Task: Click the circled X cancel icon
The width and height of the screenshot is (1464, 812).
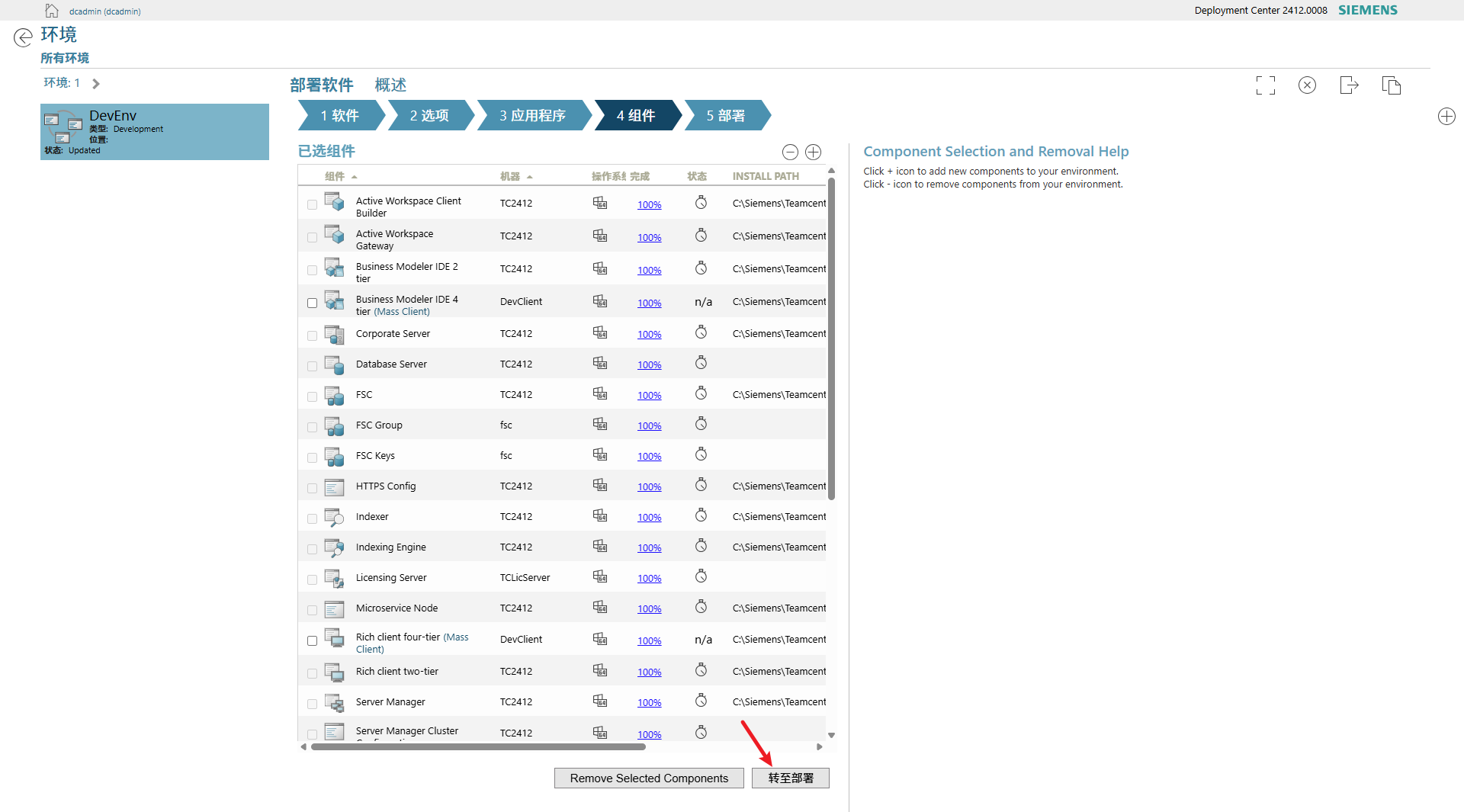Action: point(1307,85)
